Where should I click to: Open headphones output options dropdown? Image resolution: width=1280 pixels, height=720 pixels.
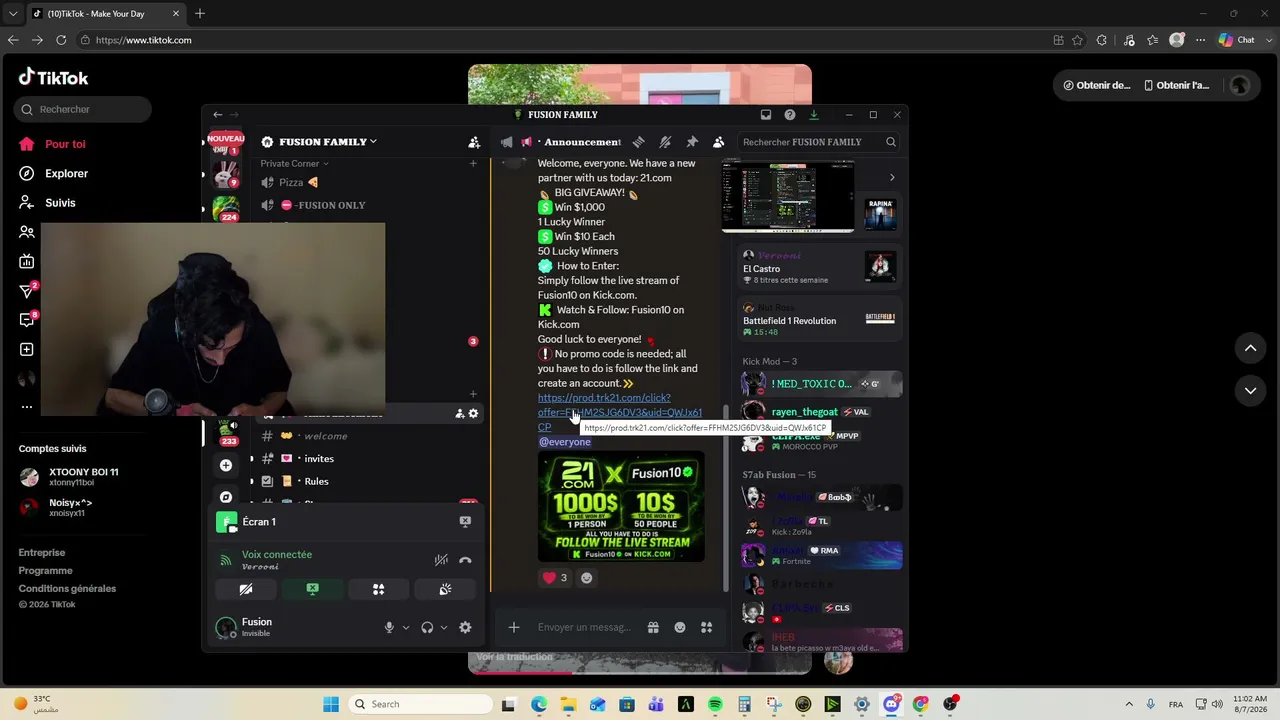click(x=443, y=627)
